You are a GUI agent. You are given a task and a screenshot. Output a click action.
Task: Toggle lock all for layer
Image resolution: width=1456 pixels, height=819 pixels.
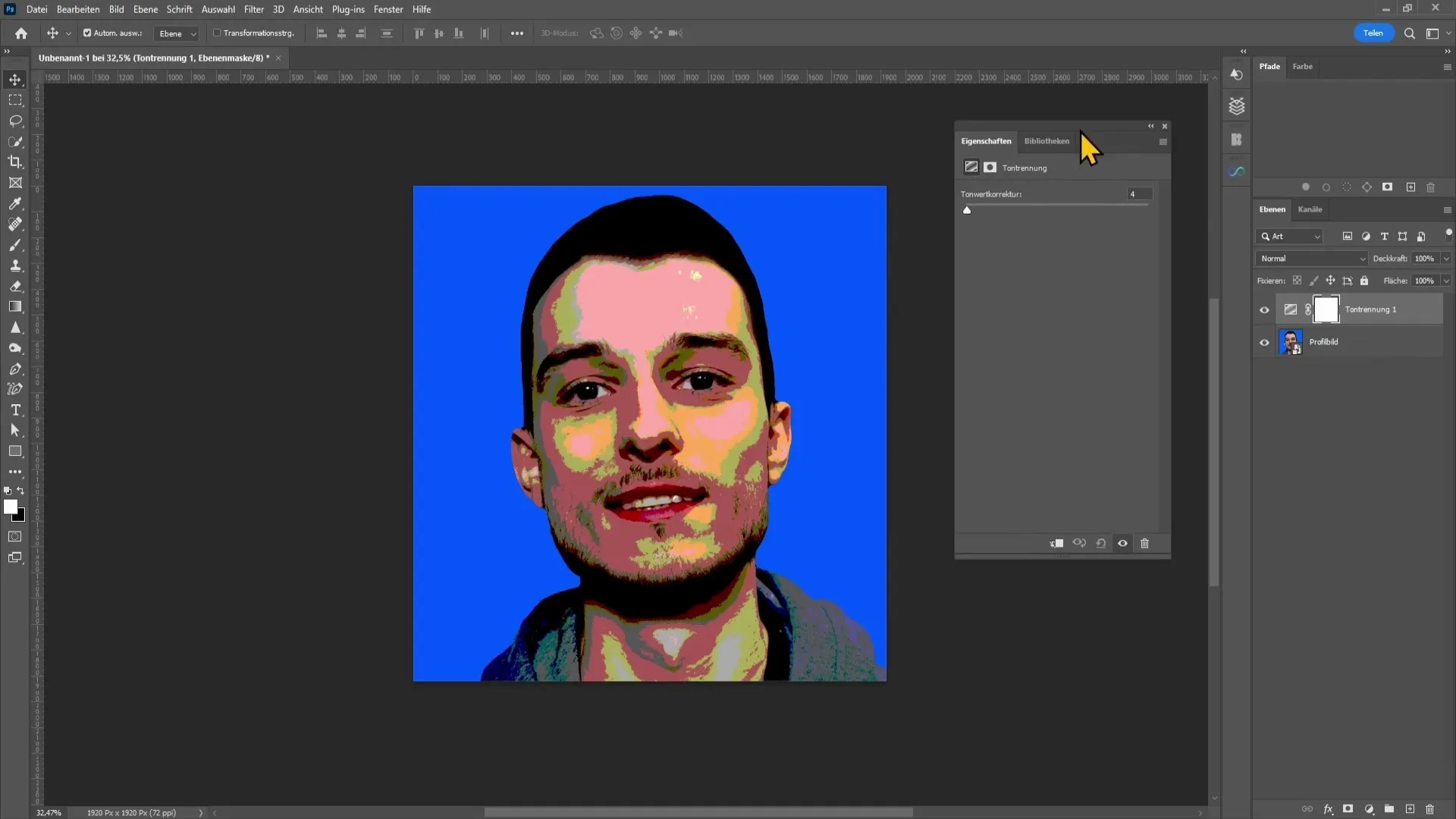(1364, 281)
